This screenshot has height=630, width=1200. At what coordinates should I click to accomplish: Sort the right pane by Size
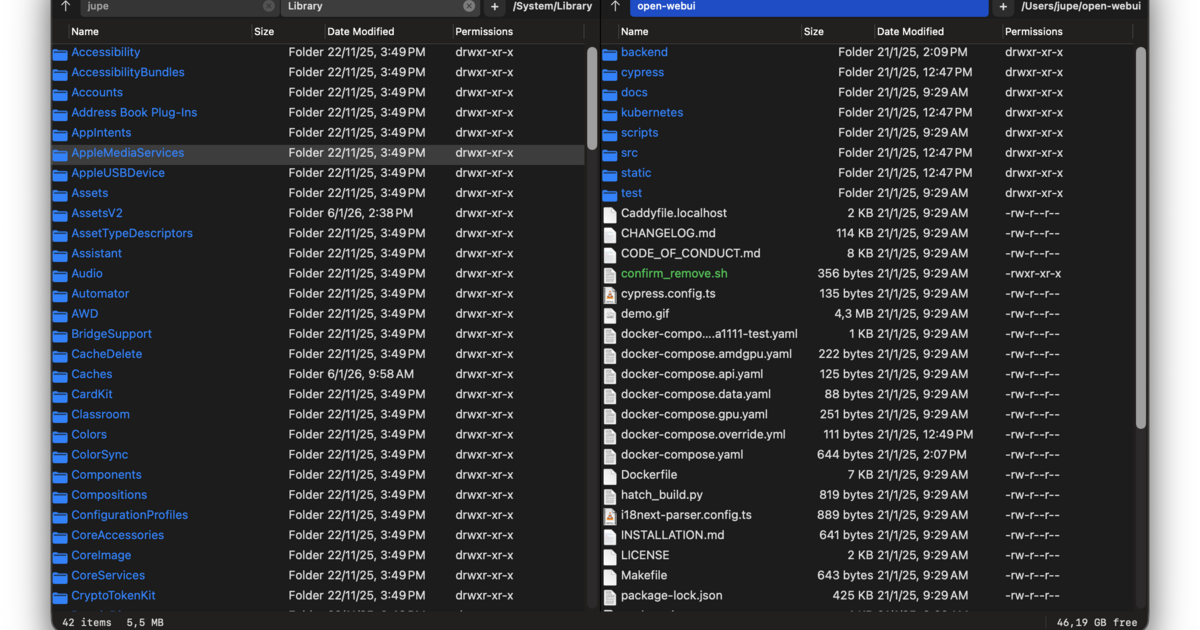click(813, 31)
